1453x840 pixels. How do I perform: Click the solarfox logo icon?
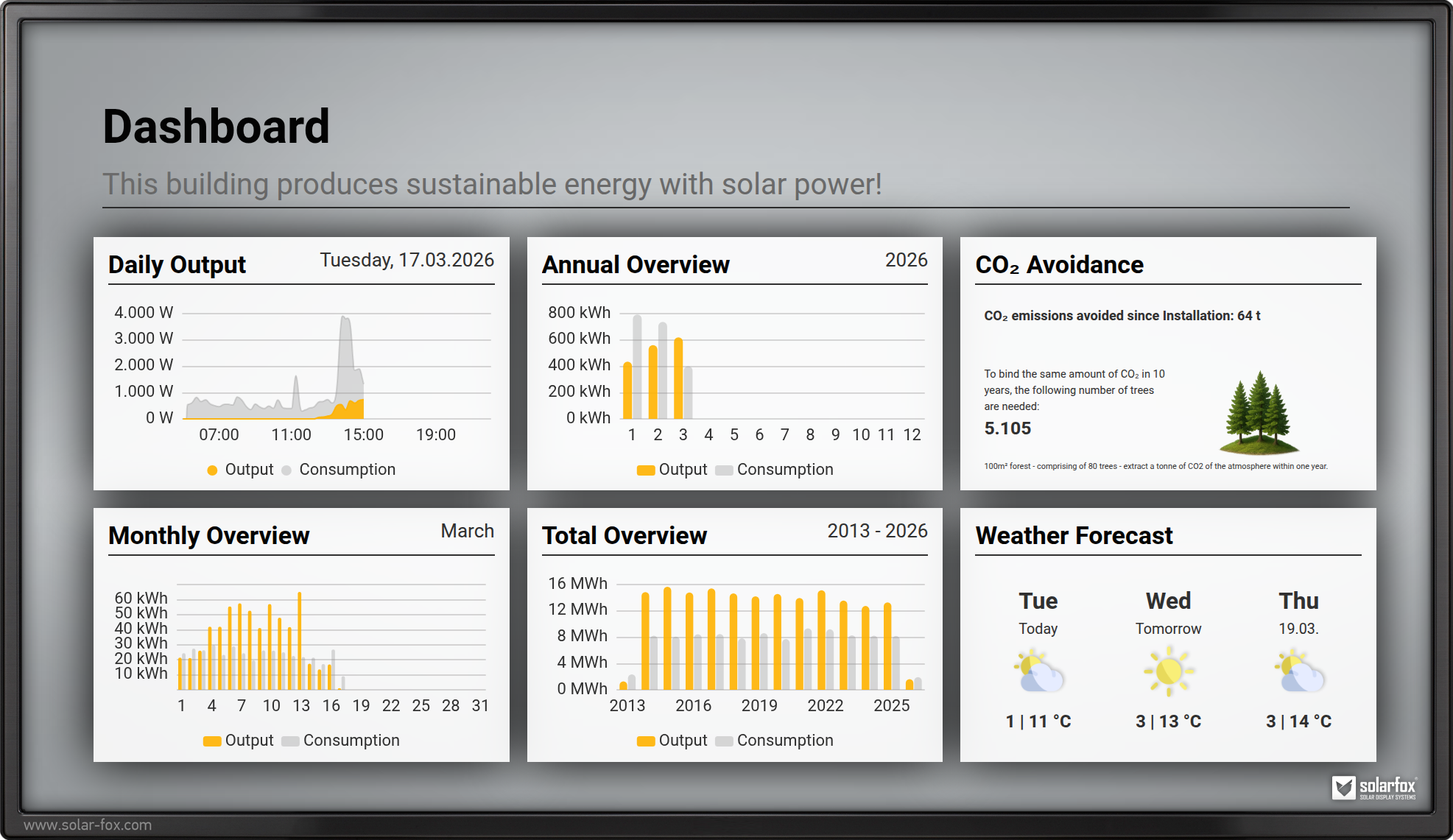point(1343,788)
